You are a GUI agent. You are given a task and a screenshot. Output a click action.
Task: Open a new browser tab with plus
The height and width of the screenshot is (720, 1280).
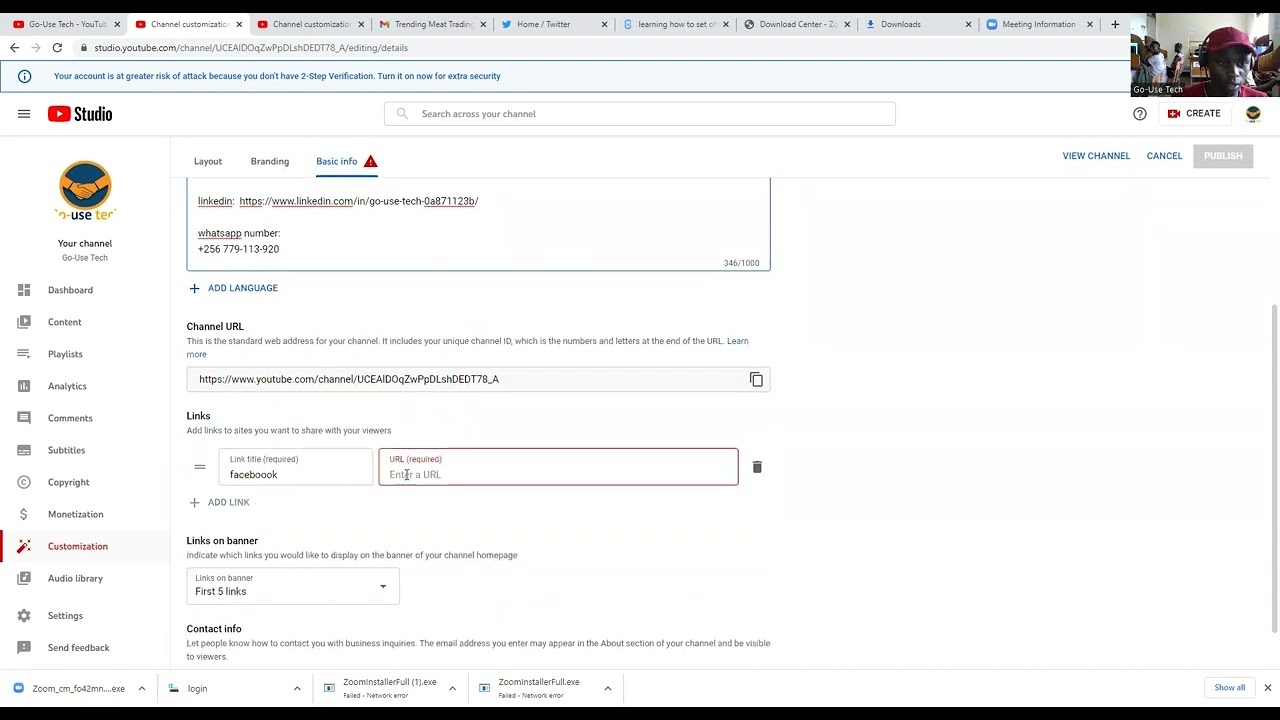(1115, 24)
